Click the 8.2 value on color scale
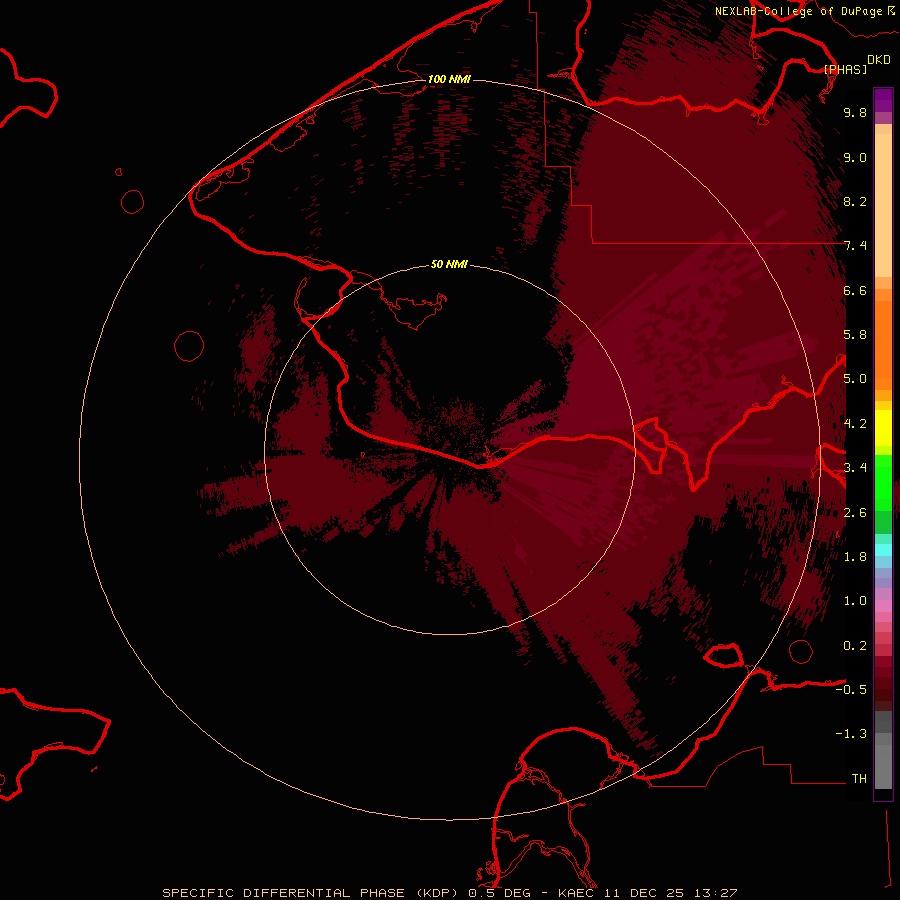This screenshot has height=900, width=900. (855, 201)
